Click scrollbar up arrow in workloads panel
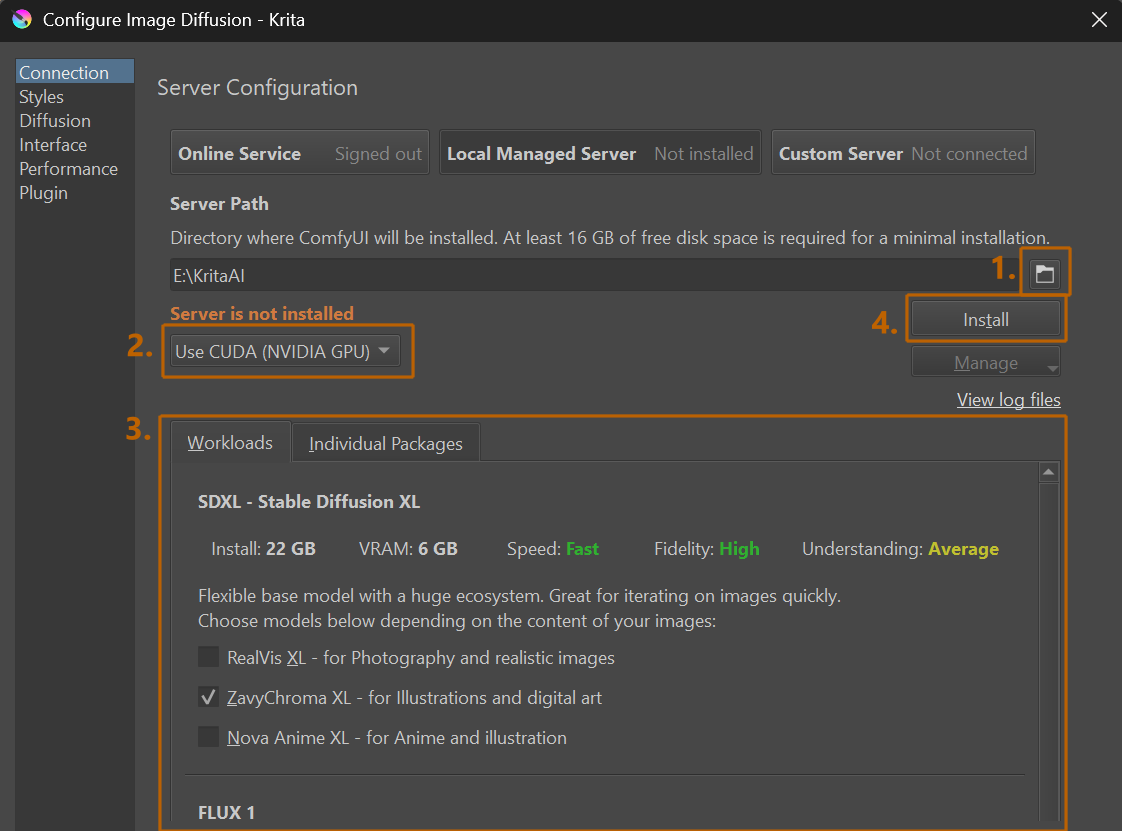 (x=1049, y=472)
